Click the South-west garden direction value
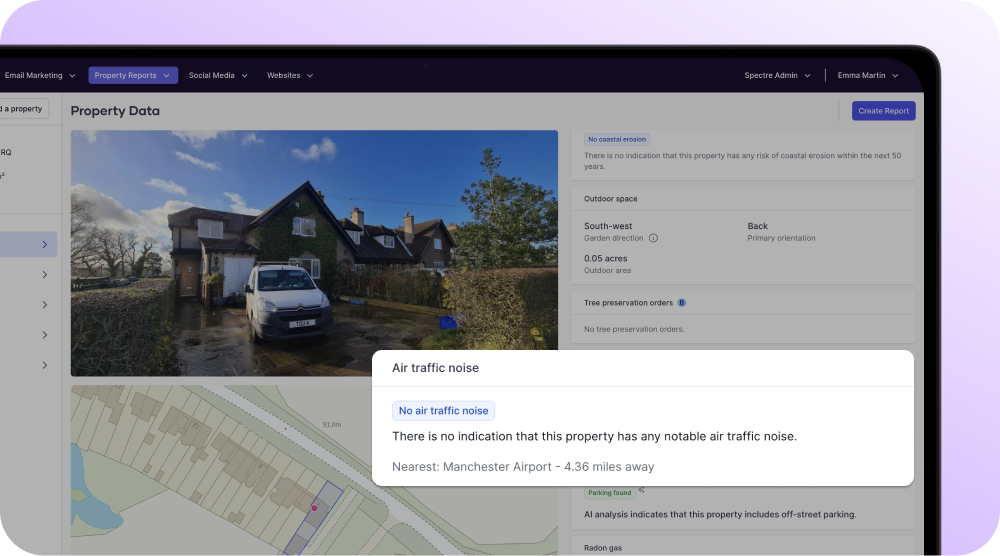Screen dimensions: 1000x556 click(608, 226)
